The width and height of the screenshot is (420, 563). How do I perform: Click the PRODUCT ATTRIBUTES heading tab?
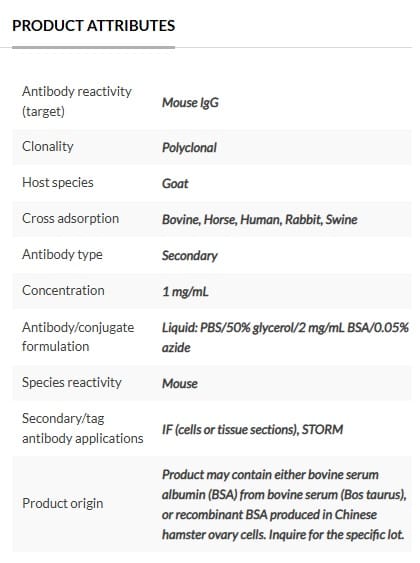point(93,26)
